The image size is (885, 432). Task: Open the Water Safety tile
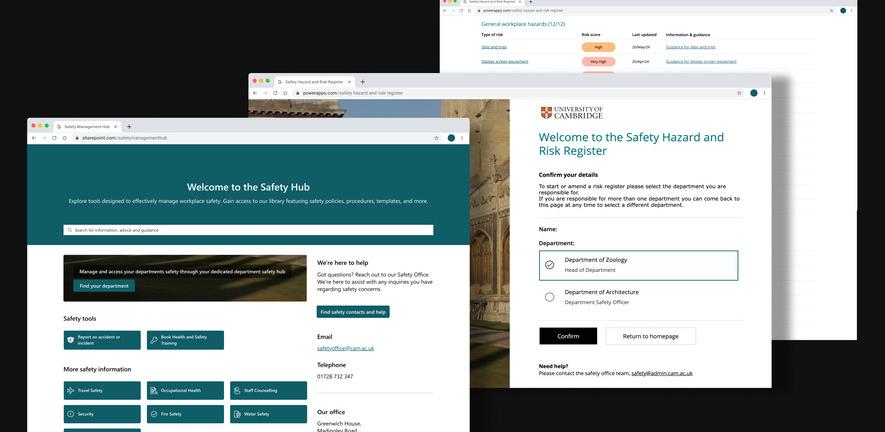pos(269,414)
